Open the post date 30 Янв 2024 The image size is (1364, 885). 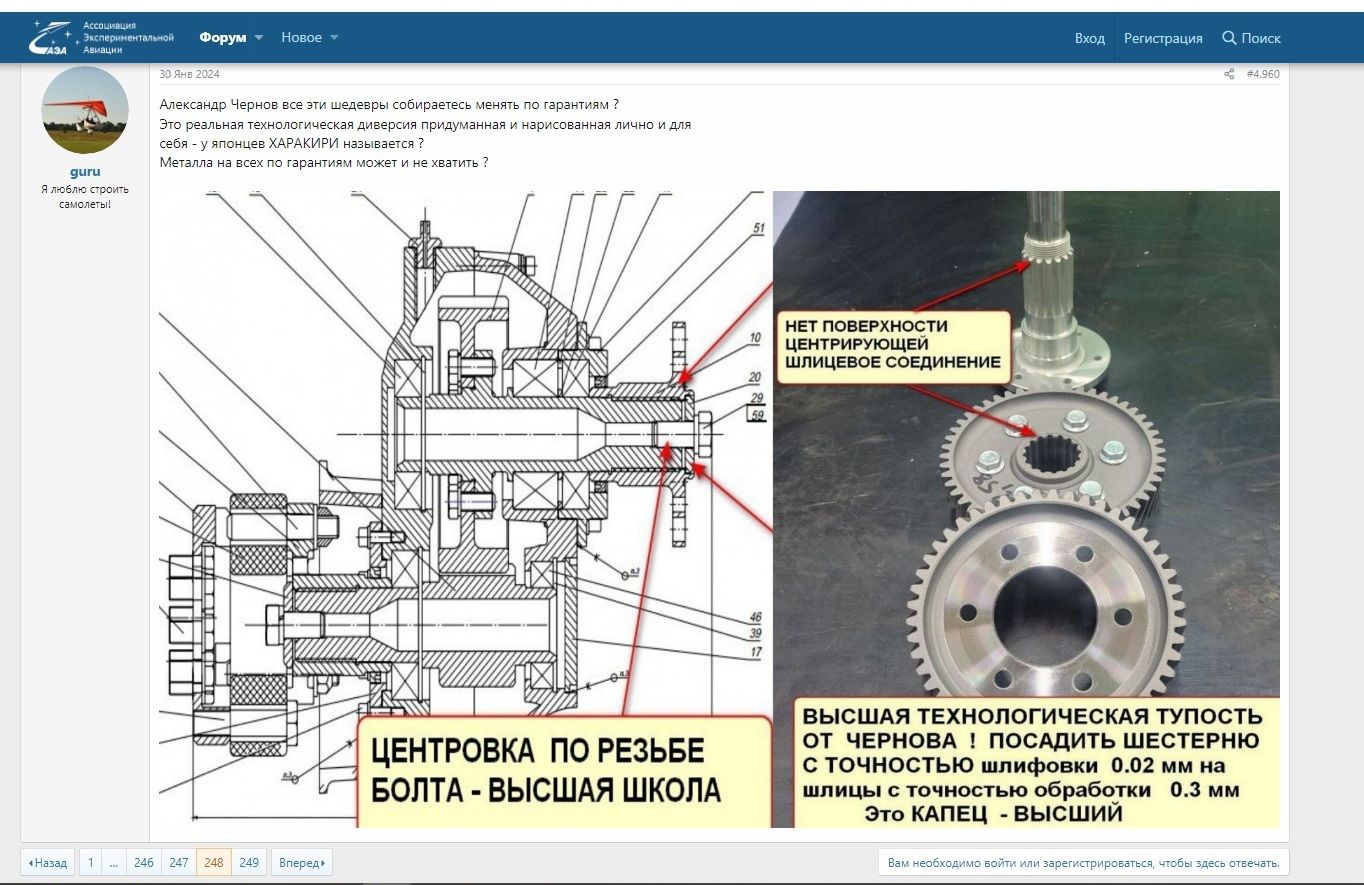188,73
